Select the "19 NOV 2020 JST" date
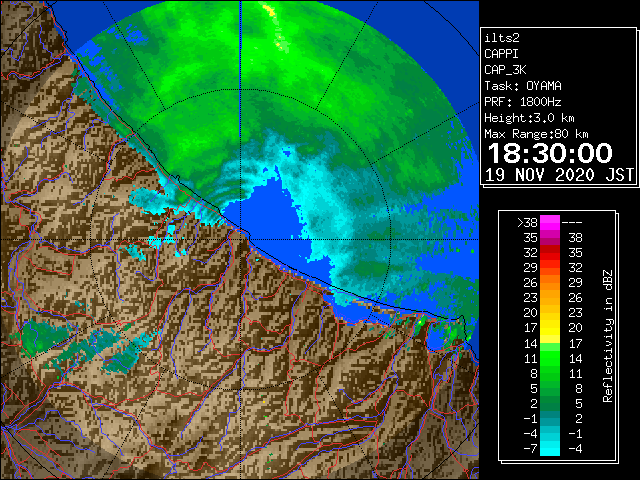This screenshot has height=480, width=640. [560, 175]
